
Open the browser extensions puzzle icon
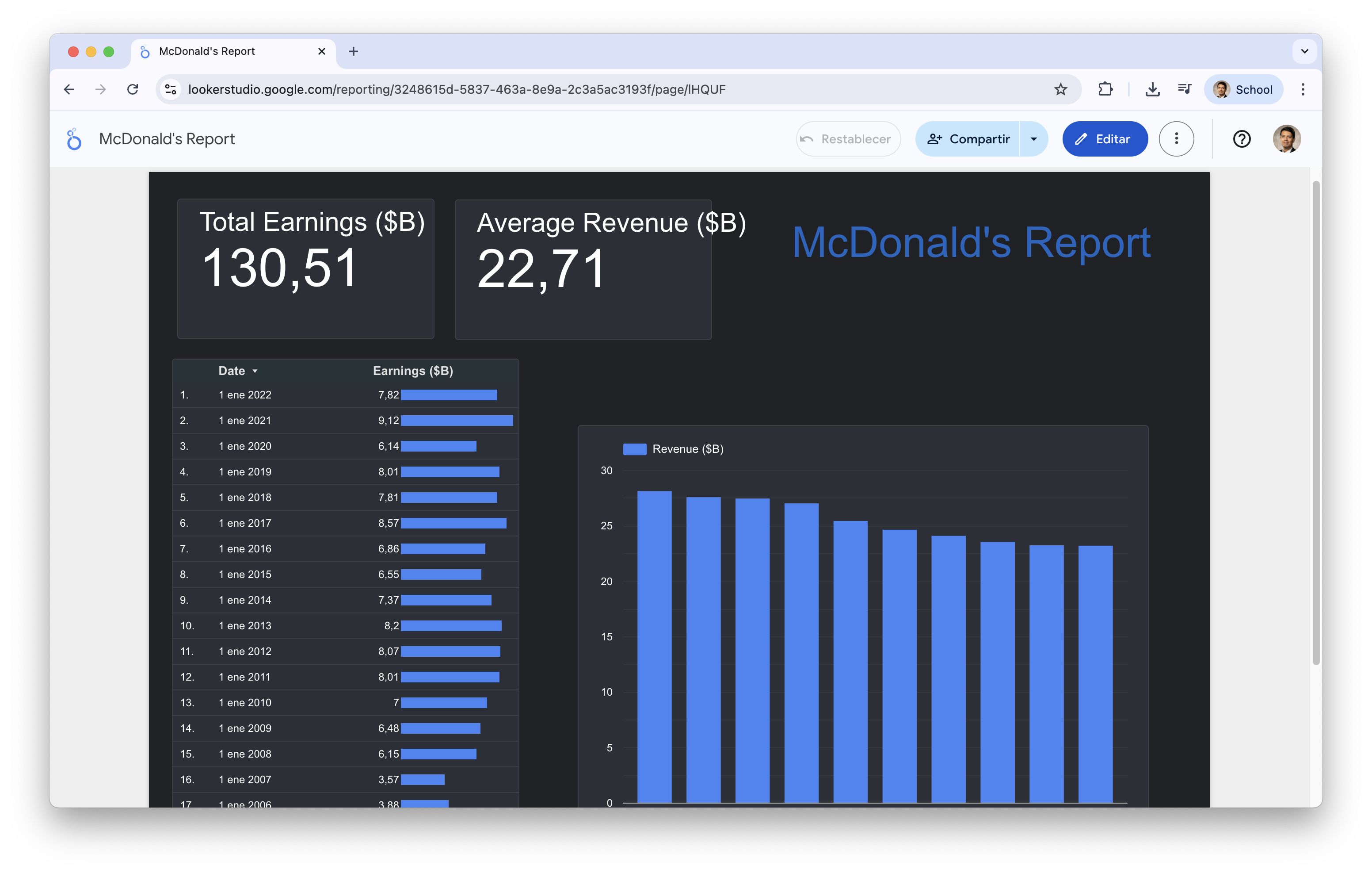coord(1105,89)
